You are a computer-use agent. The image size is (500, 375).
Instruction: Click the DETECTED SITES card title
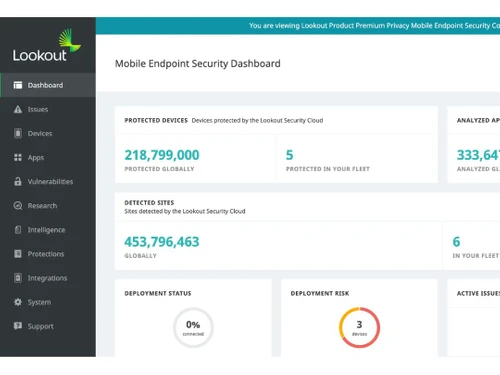click(149, 202)
